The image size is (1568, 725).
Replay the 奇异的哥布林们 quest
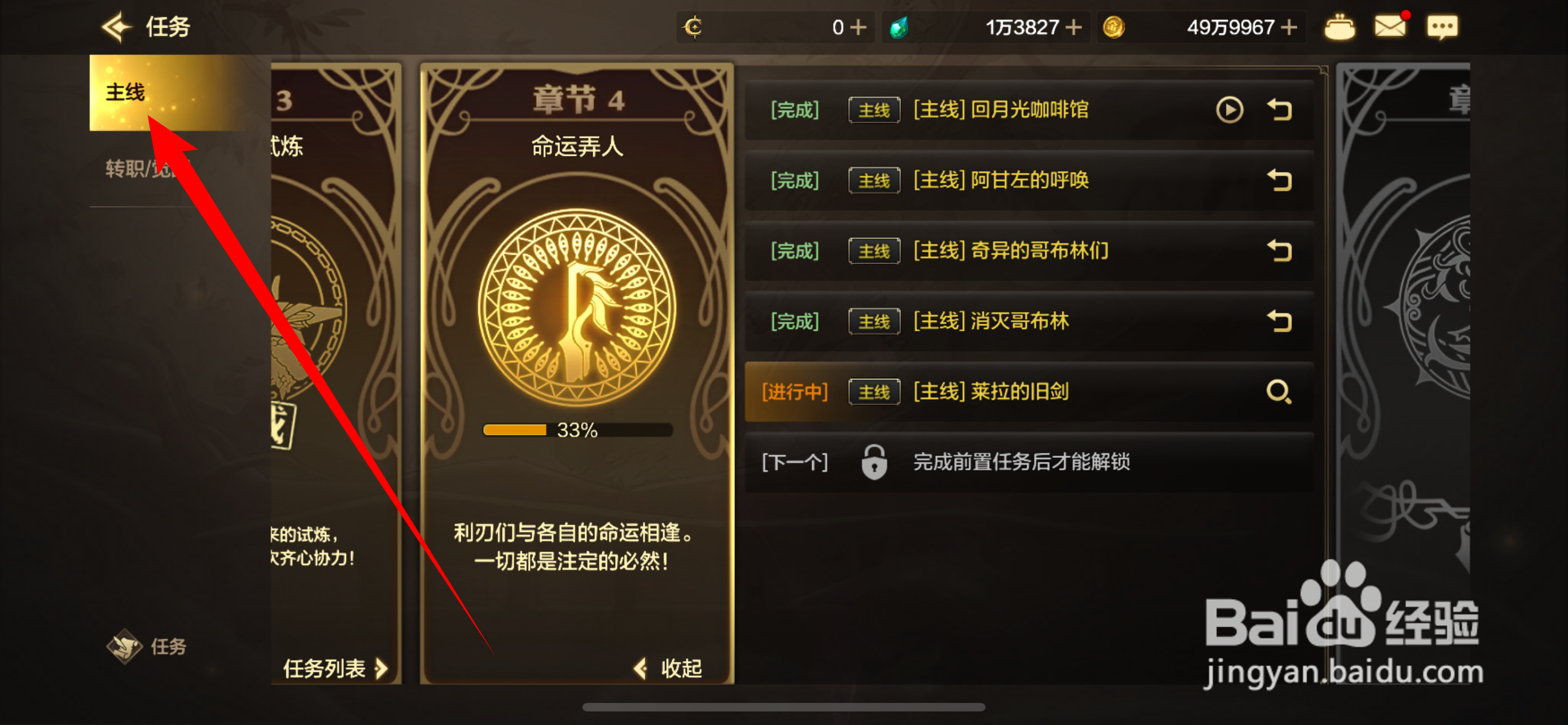point(1280,251)
